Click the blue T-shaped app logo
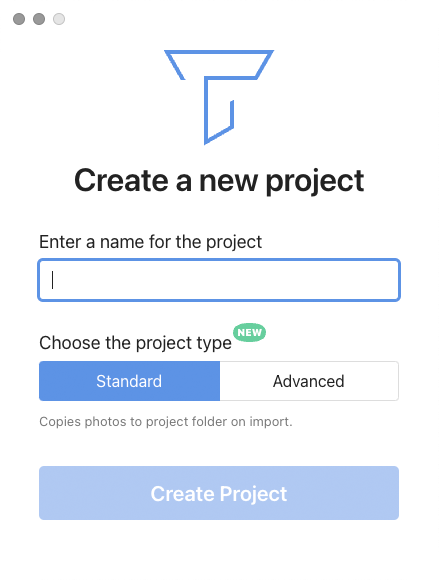Viewport: 439px width, 580px height. pos(219,97)
